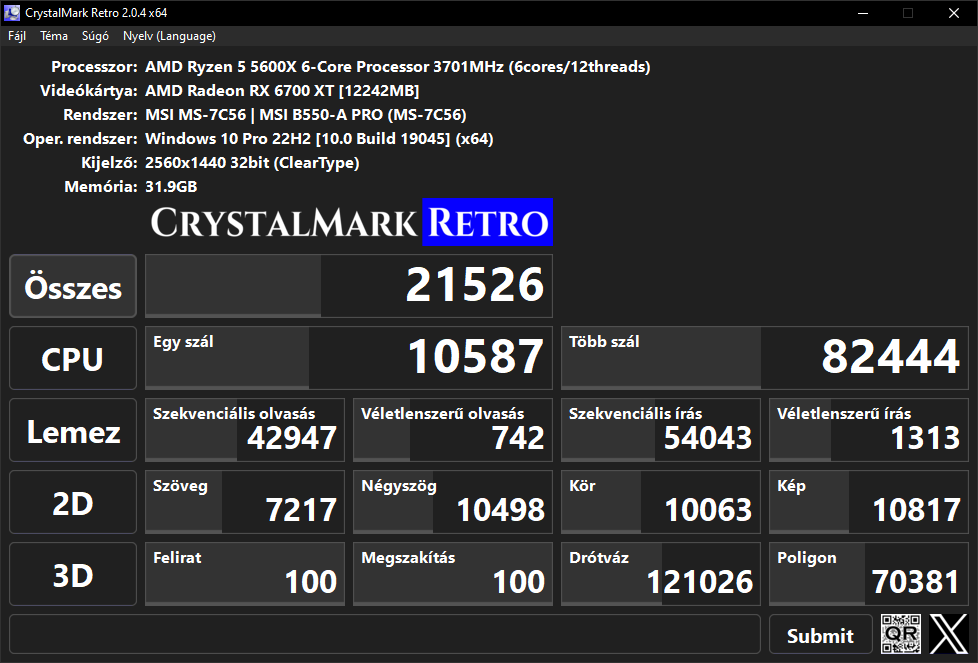Open the Nyelv (Language) menu
Screen dimensions: 978x663
tap(169, 36)
